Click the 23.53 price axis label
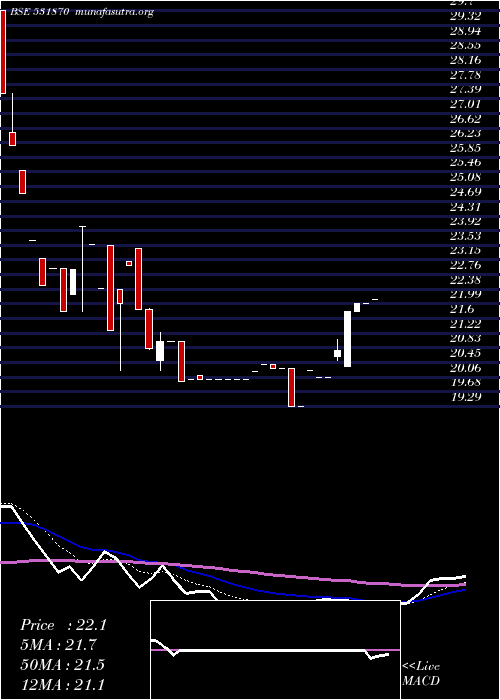 point(465,236)
